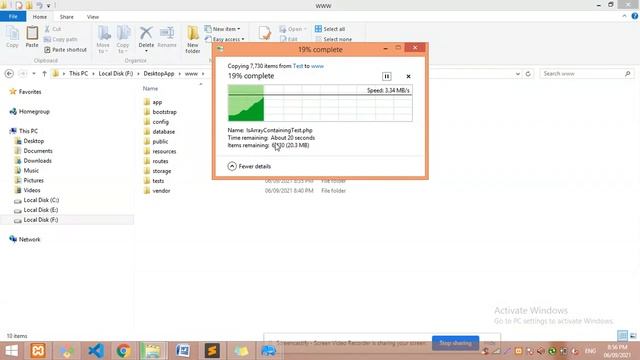This screenshot has width=640, height=360.
Task: Open Downloads in navigation pane
Action: pos(33,160)
